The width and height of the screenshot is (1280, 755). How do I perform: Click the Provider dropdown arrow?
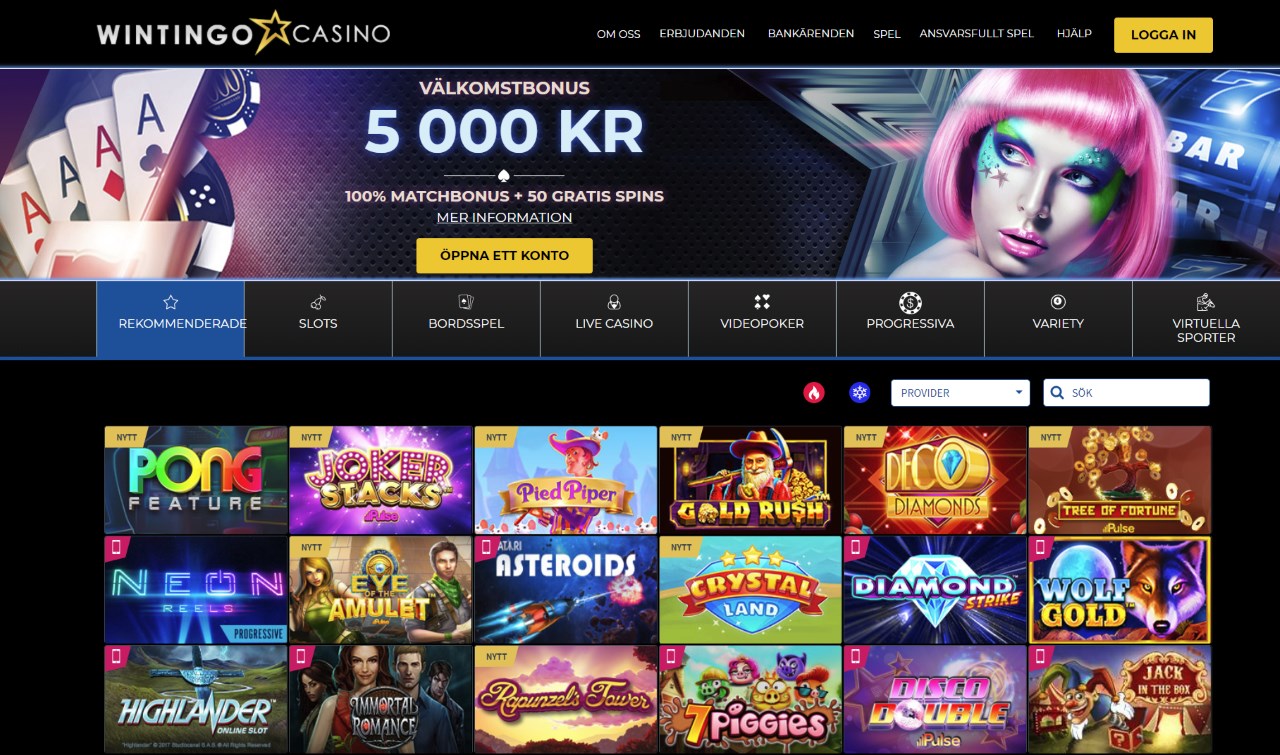pyautogui.click(x=1019, y=393)
